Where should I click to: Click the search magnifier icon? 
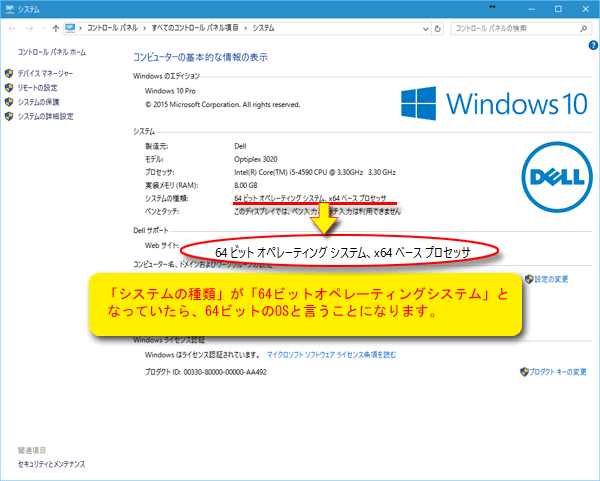click(x=583, y=28)
